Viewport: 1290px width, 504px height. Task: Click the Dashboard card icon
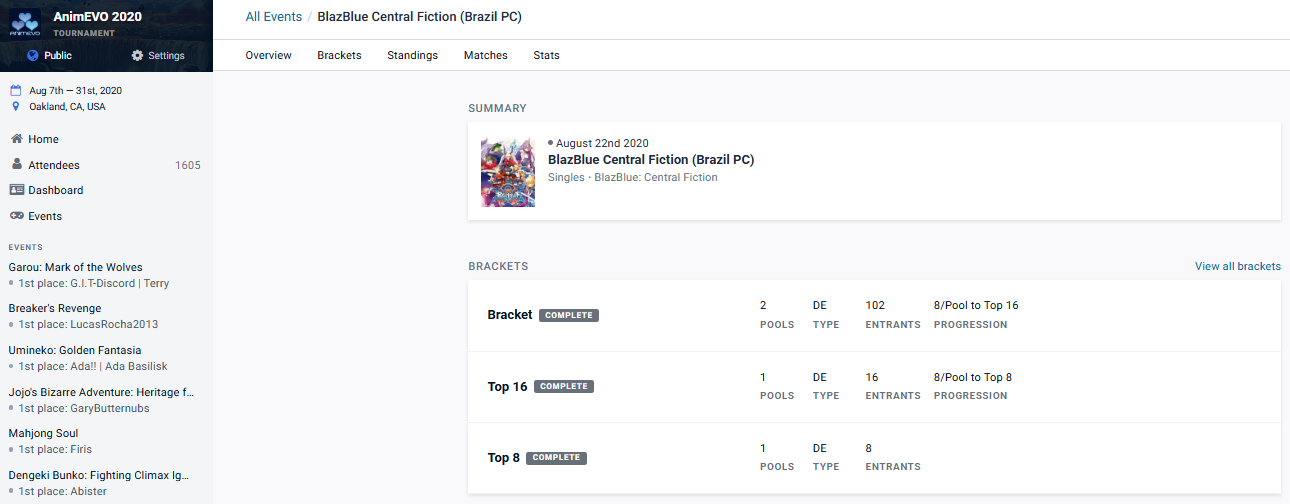point(16,190)
